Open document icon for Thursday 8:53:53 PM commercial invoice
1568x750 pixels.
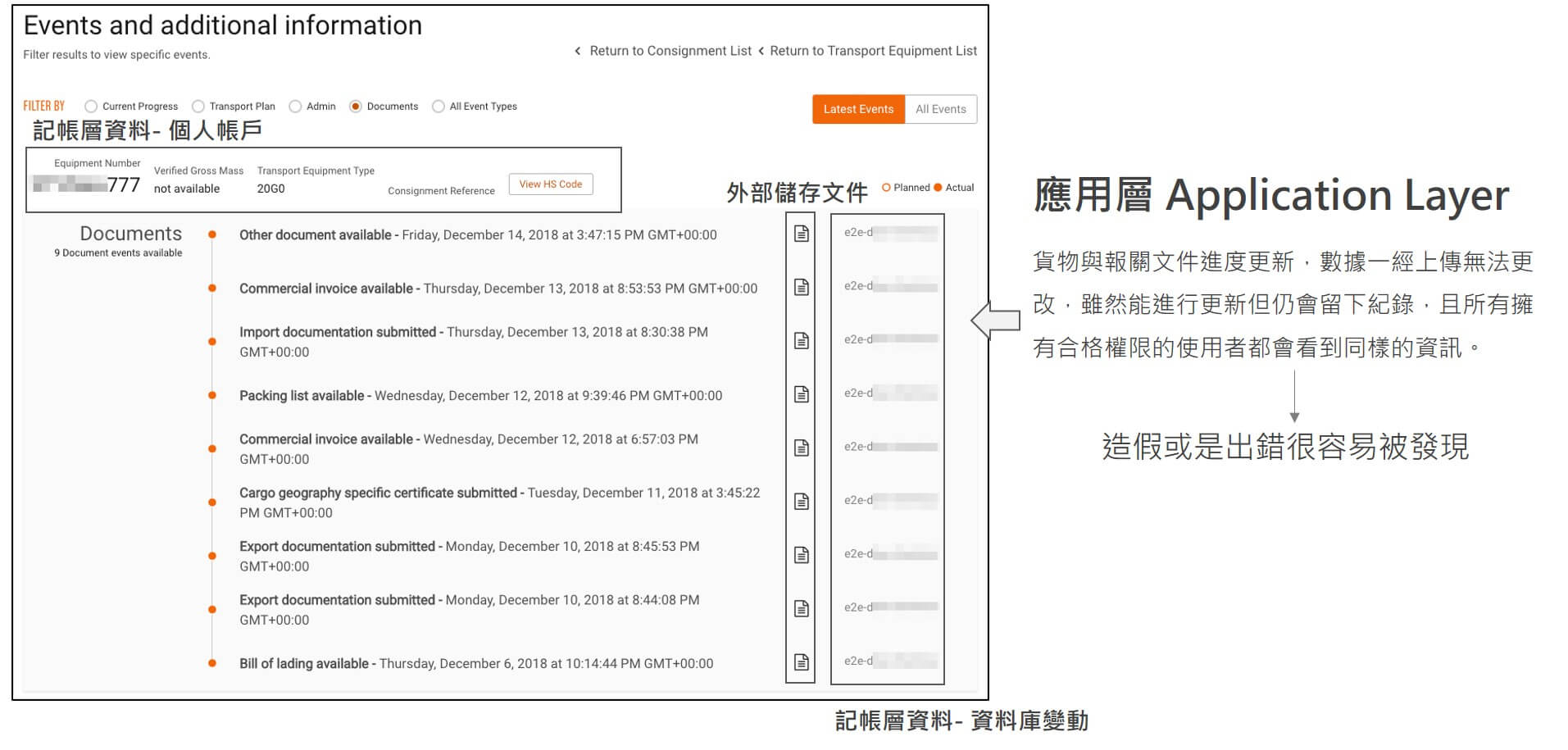point(802,288)
